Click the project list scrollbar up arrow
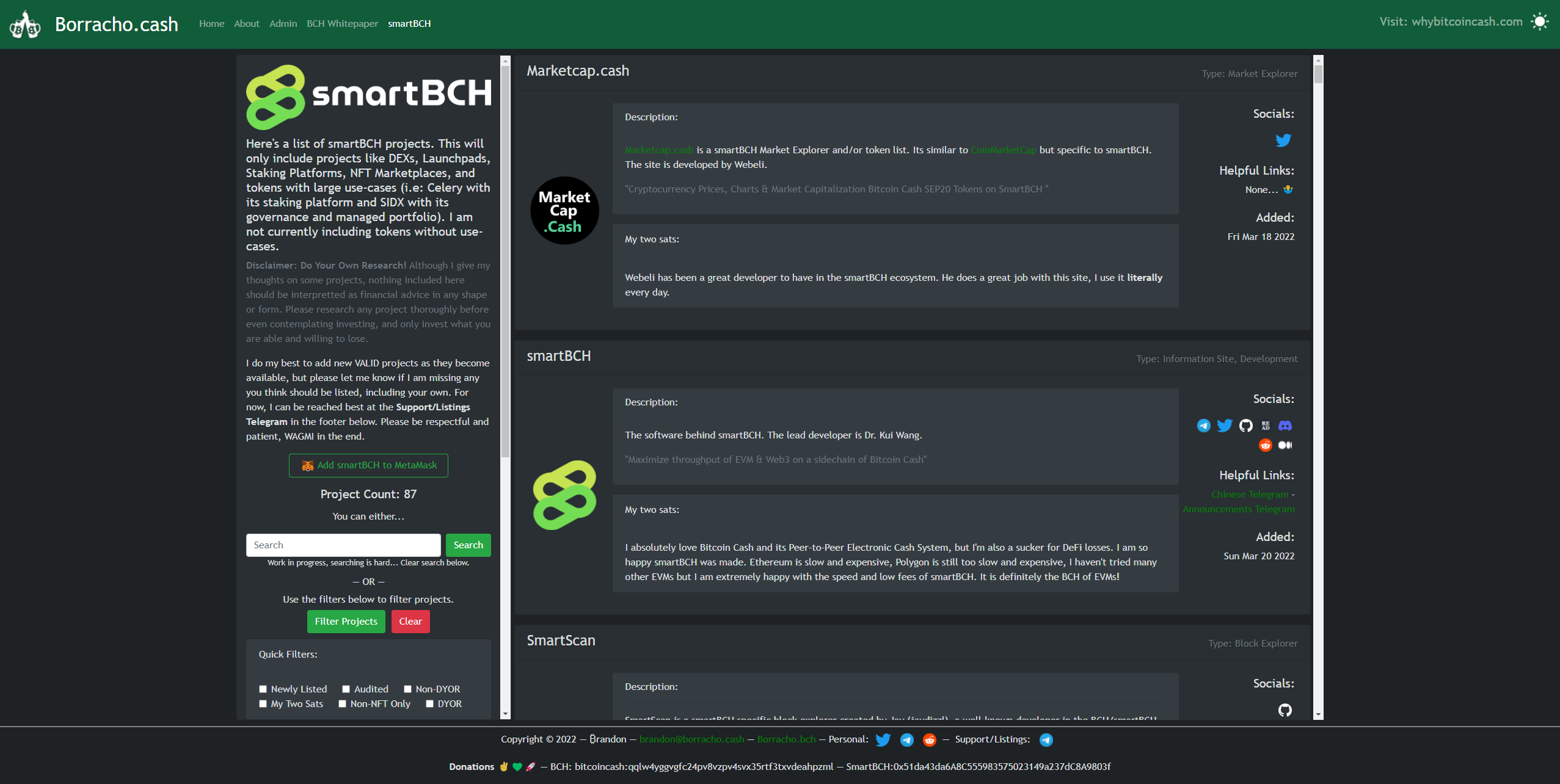Screen dimensions: 1560x784 pos(1318,60)
